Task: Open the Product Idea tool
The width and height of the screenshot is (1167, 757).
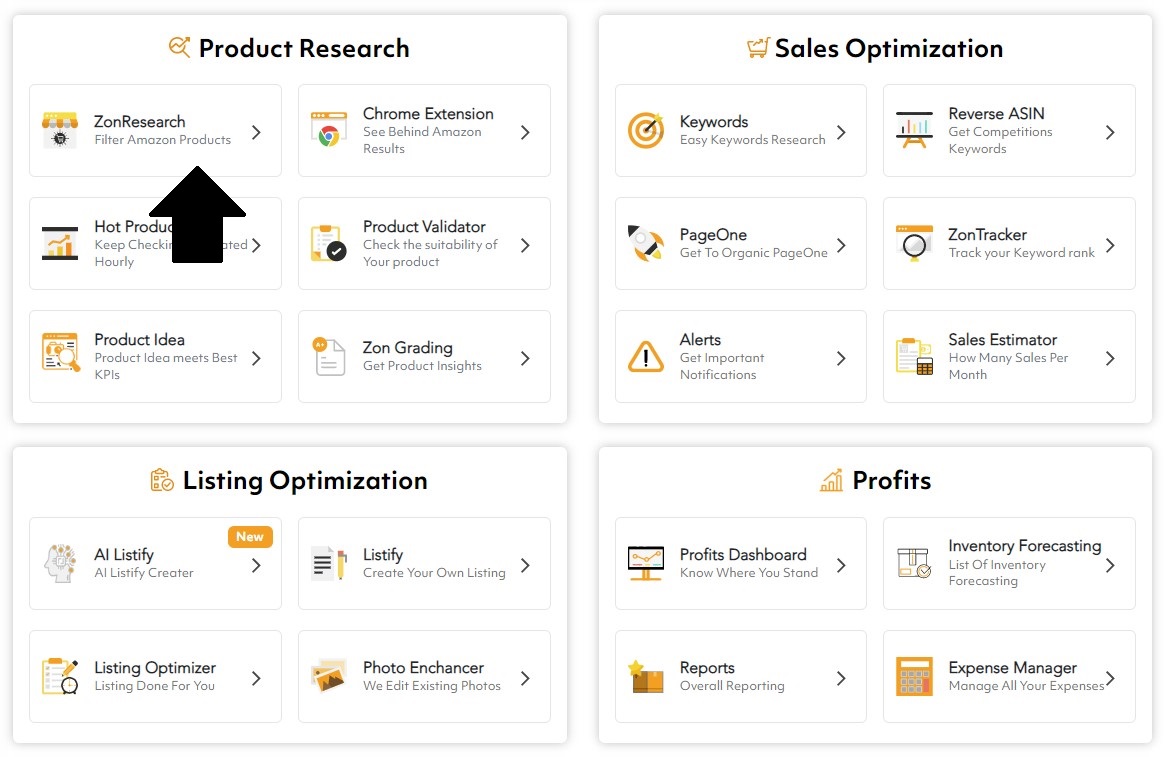Action: 155,357
